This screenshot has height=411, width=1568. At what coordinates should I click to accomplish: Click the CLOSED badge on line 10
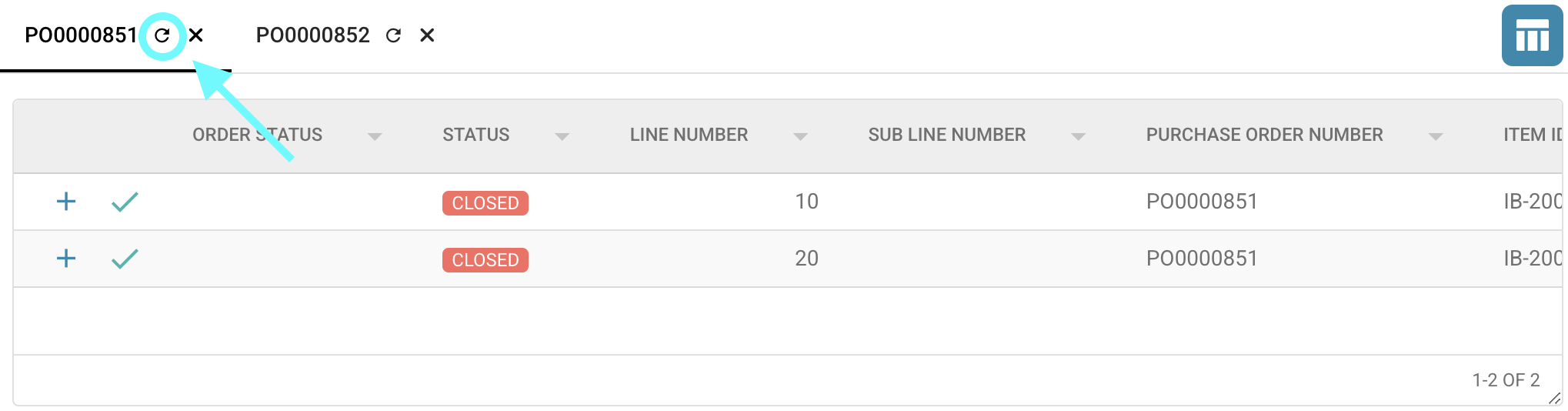485,203
